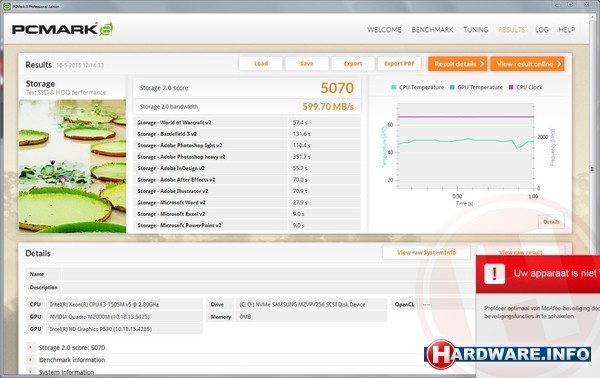The width and height of the screenshot is (600, 378).
Task: Toggle GPU Temperature legend swatch
Action: tap(452, 87)
